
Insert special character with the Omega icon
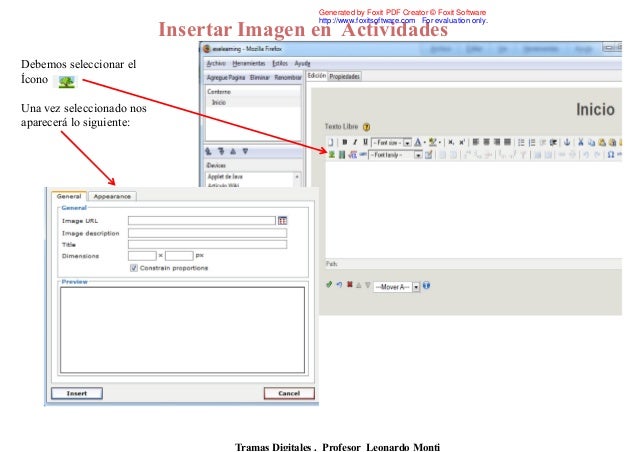(610, 155)
